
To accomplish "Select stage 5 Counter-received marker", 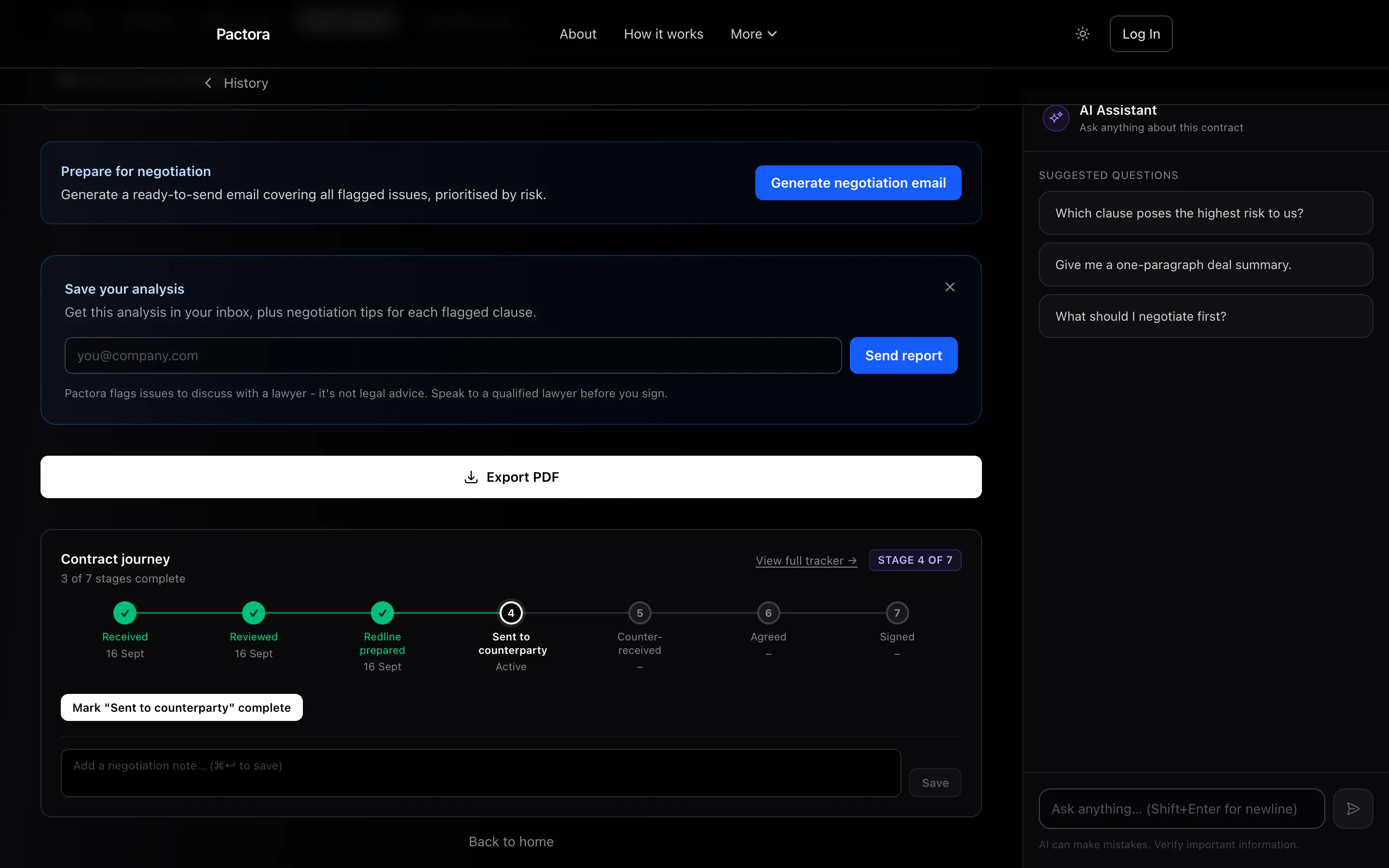I will point(640,612).
